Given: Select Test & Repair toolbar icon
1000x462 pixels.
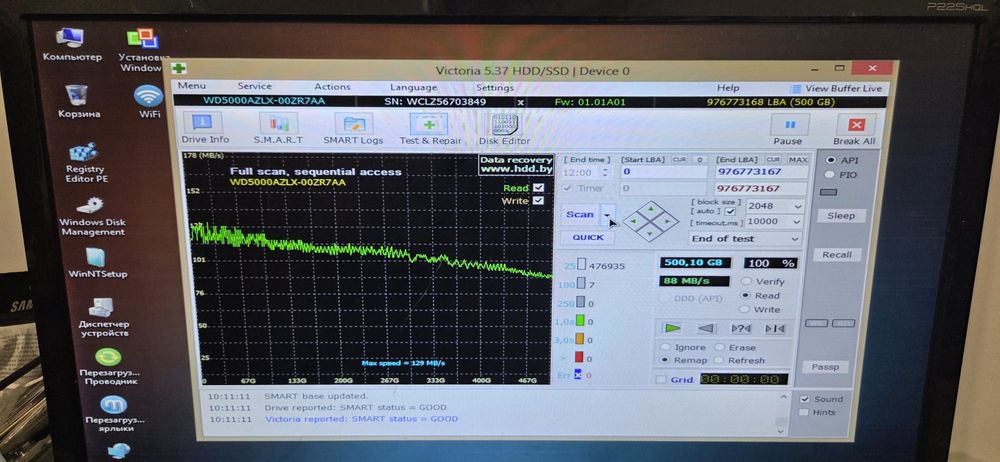Looking at the screenshot, I should click(x=429, y=124).
